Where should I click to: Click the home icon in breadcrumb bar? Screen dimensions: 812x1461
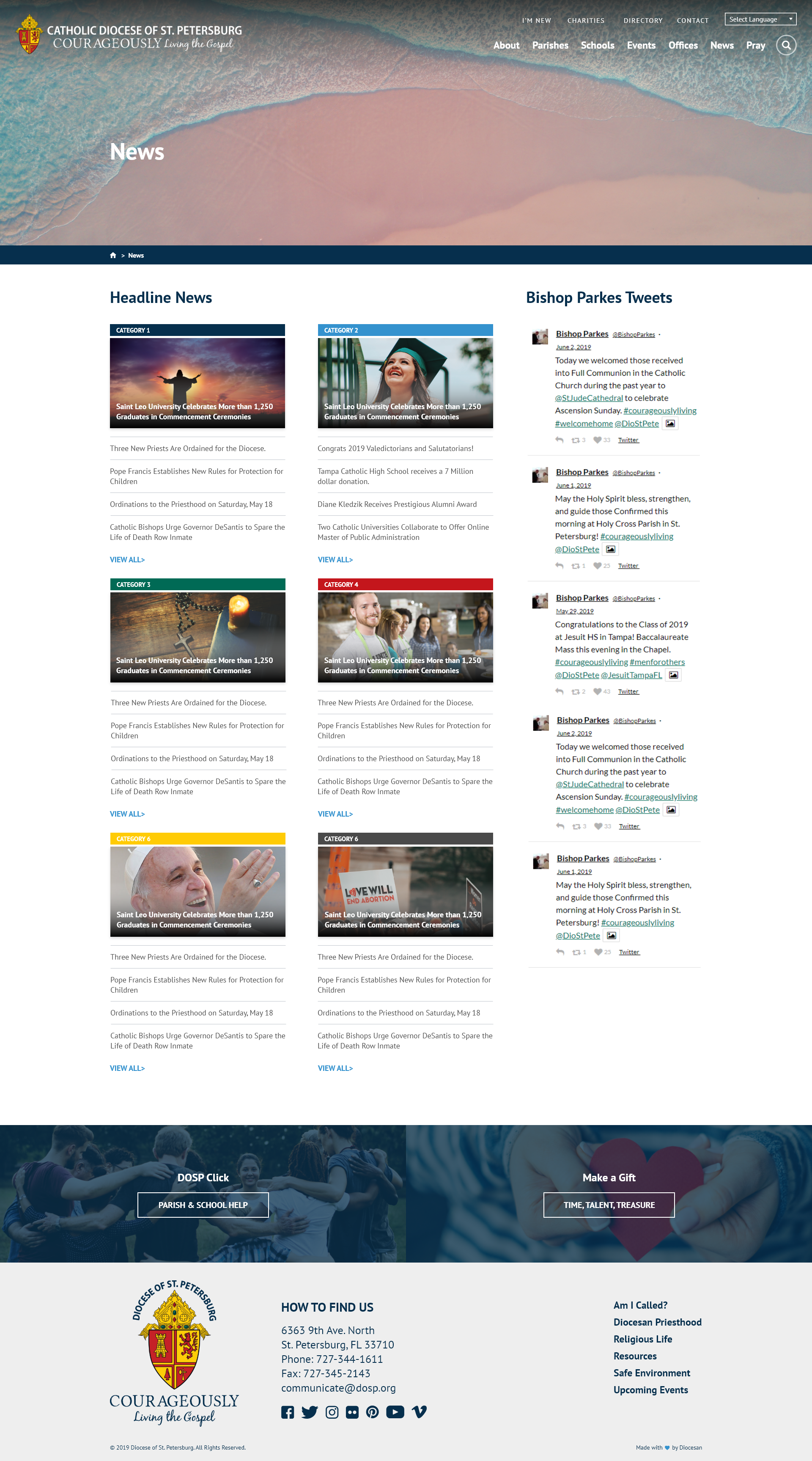(x=113, y=255)
